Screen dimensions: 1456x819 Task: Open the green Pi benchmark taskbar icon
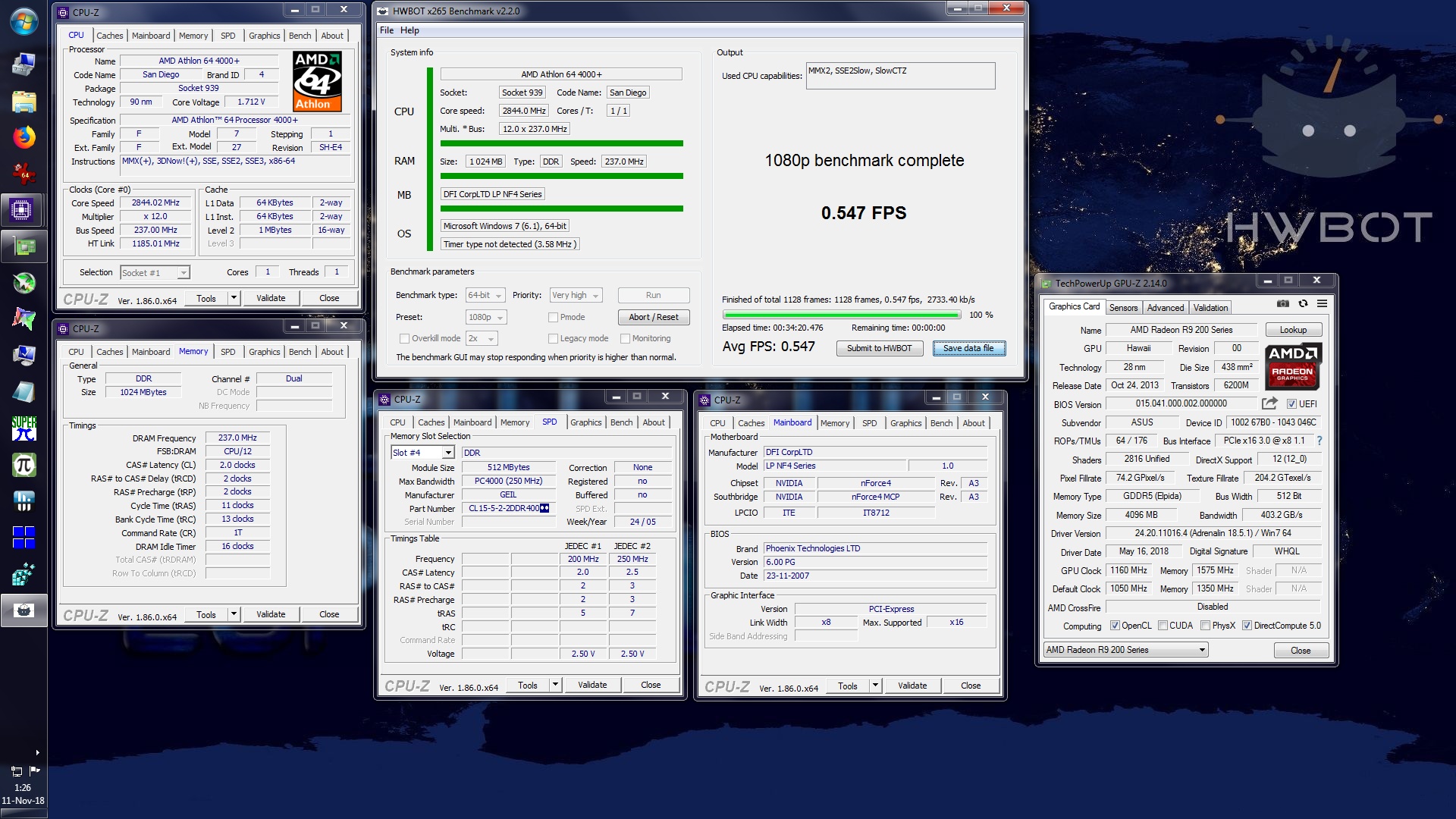pyautogui.click(x=24, y=465)
